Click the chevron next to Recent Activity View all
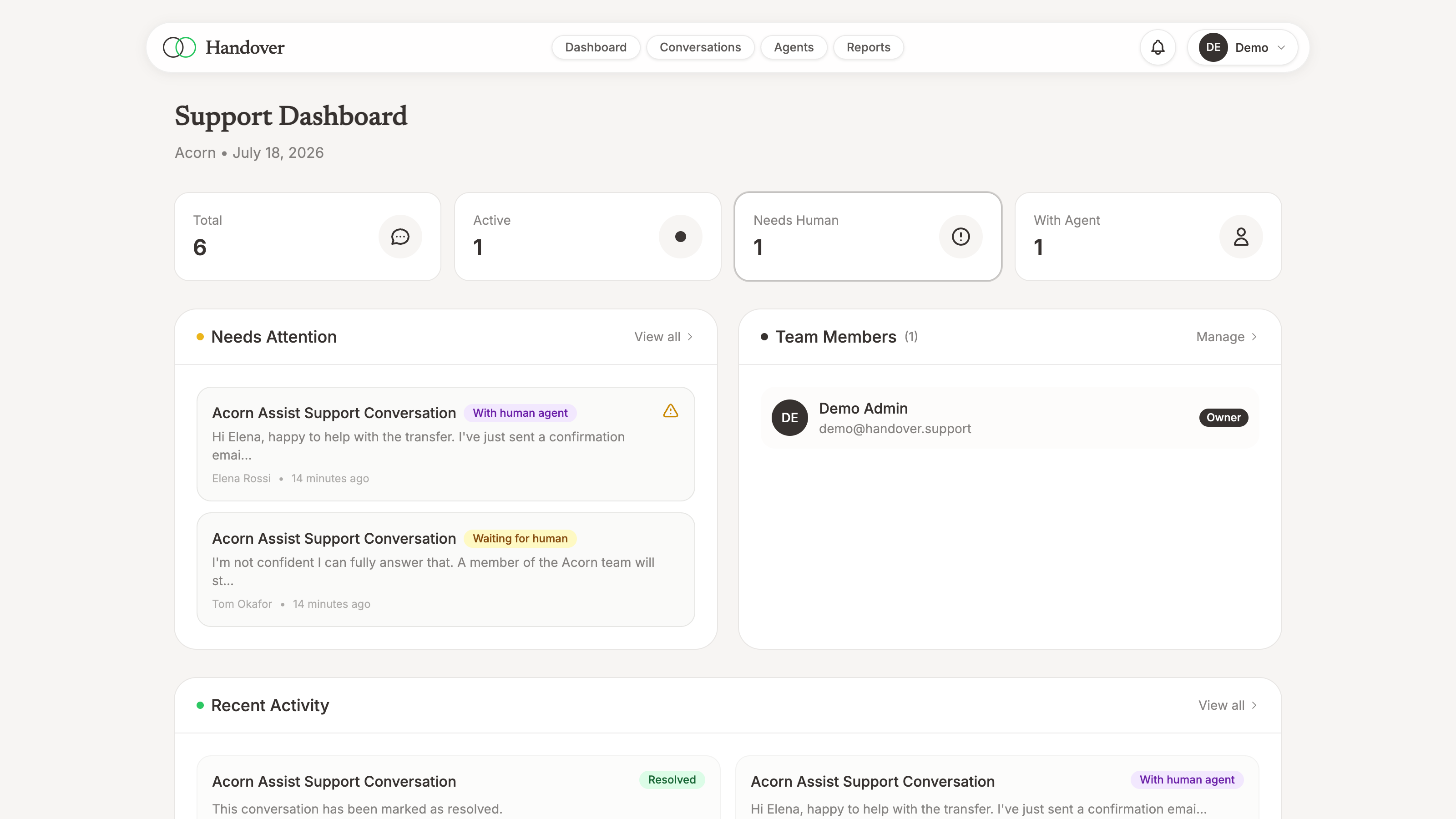Viewport: 1456px width, 819px height. [1254, 705]
